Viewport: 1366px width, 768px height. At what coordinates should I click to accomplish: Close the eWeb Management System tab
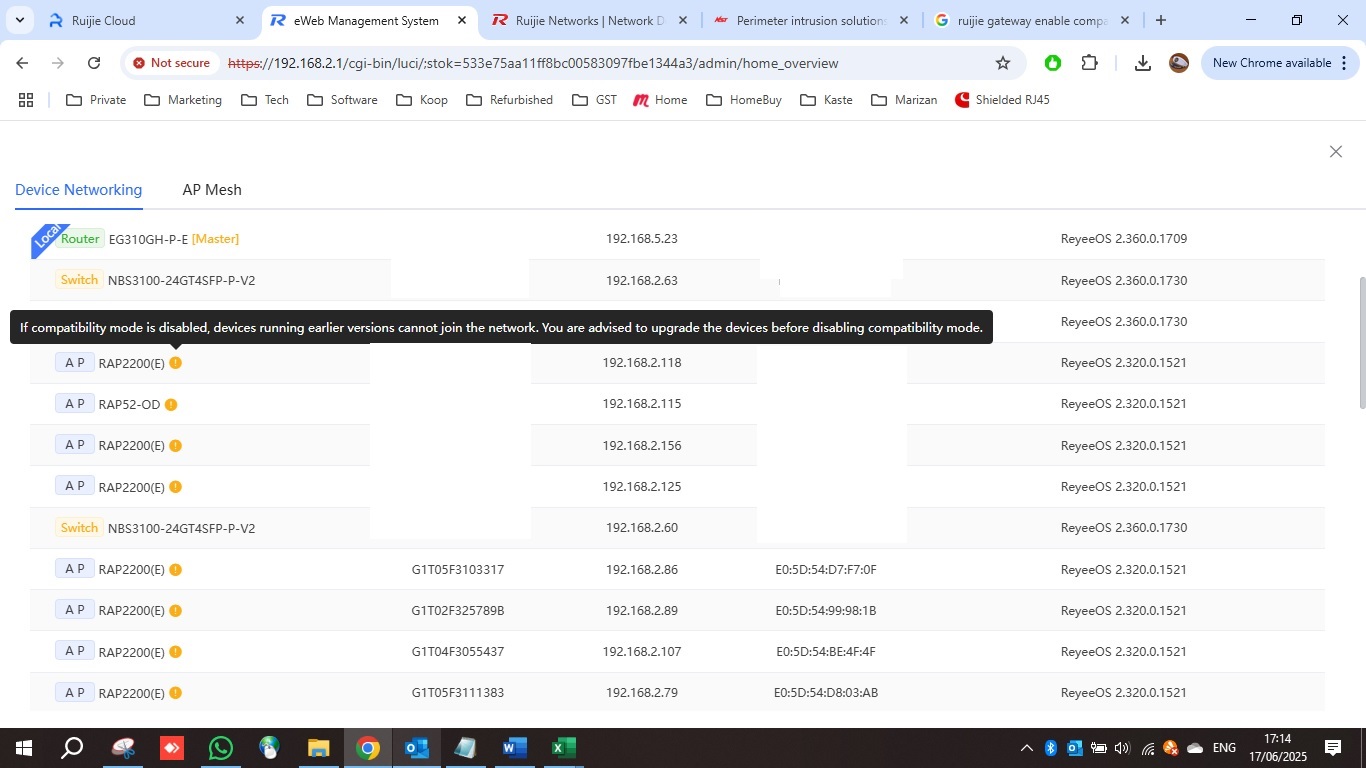tap(462, 20)
